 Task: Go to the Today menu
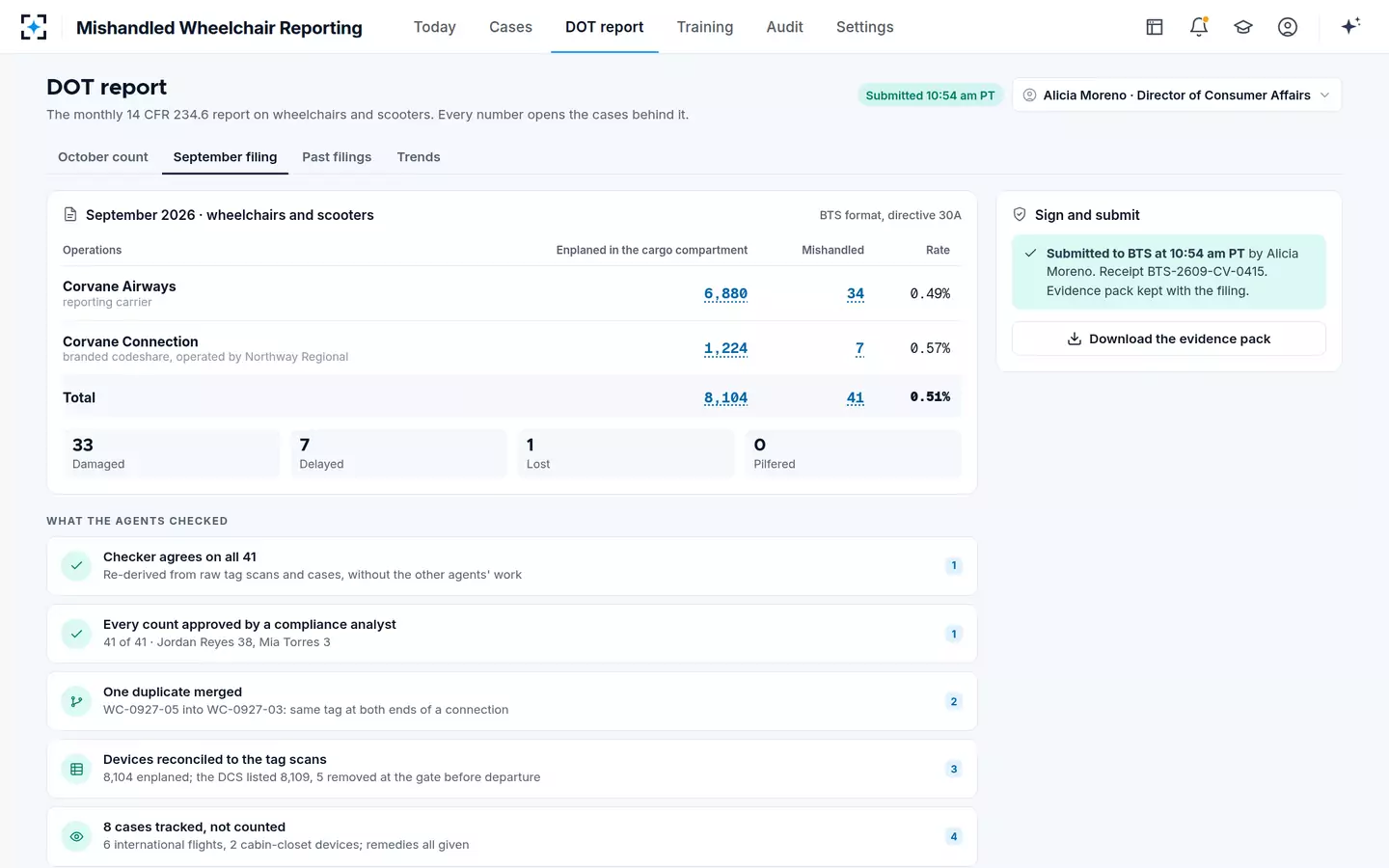pos(435,27)
